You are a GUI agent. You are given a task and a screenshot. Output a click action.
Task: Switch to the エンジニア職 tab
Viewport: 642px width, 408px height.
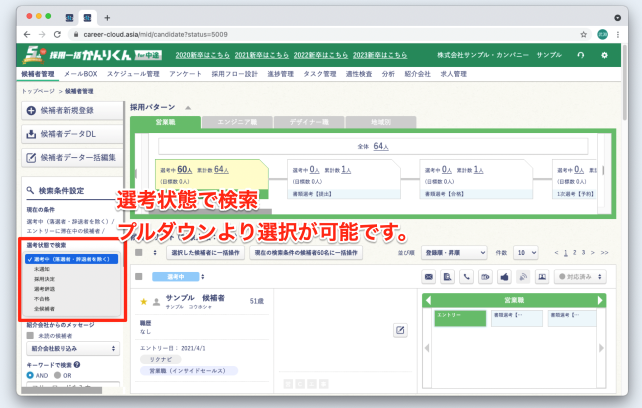[237, 122]
